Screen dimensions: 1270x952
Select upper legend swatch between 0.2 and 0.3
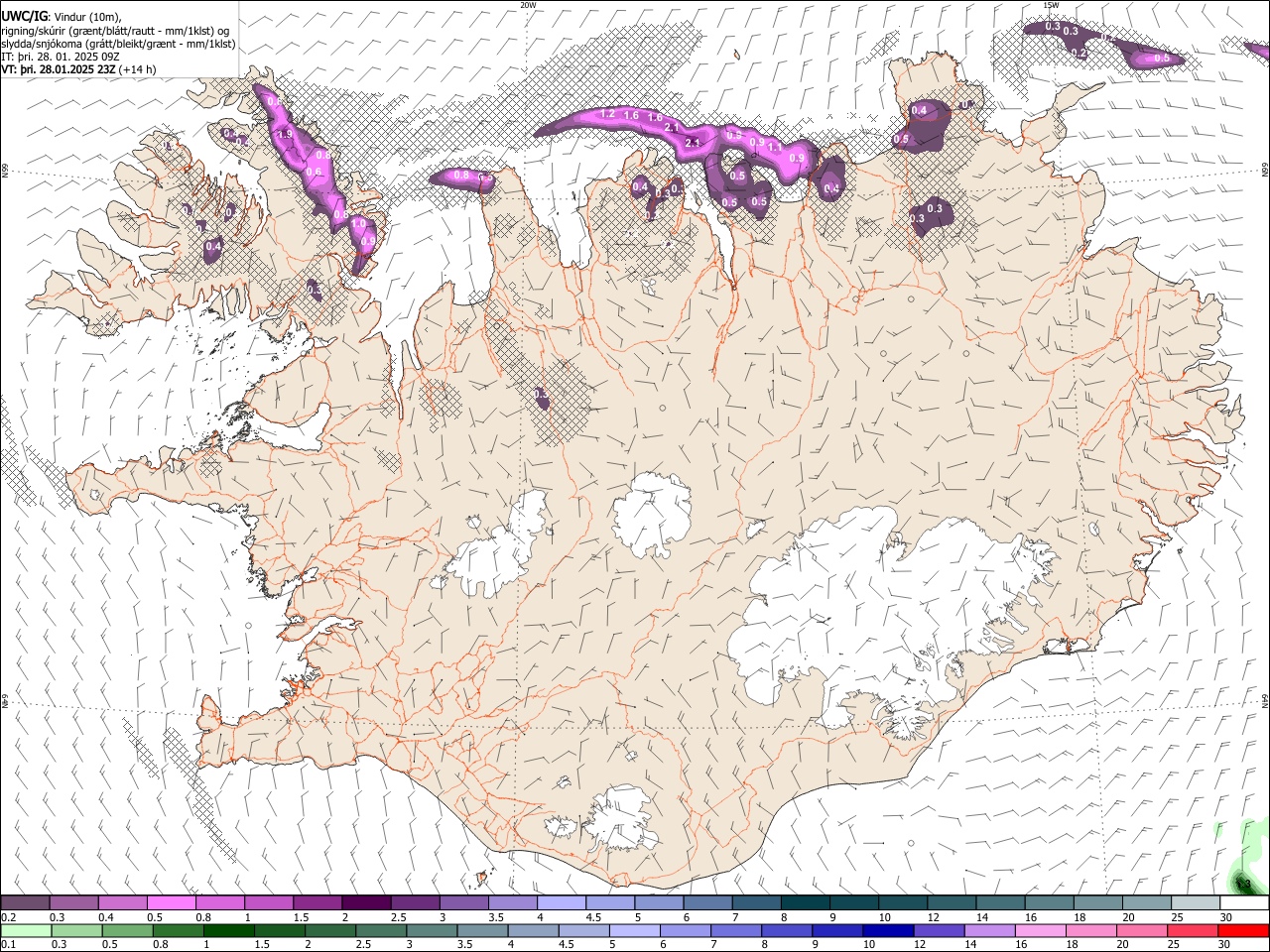tap(26, 903)
